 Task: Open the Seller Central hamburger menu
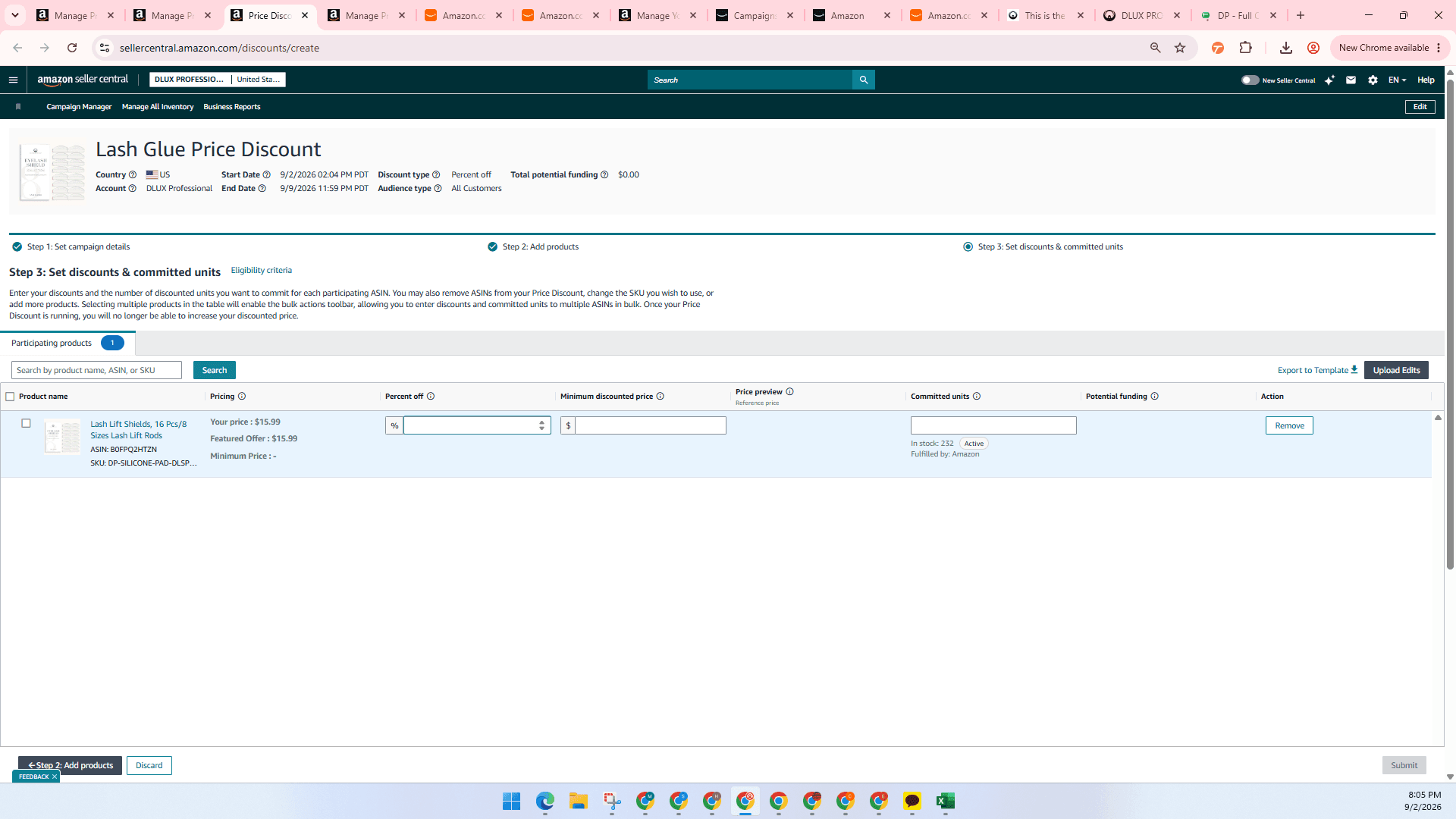(x=13, y=80)
